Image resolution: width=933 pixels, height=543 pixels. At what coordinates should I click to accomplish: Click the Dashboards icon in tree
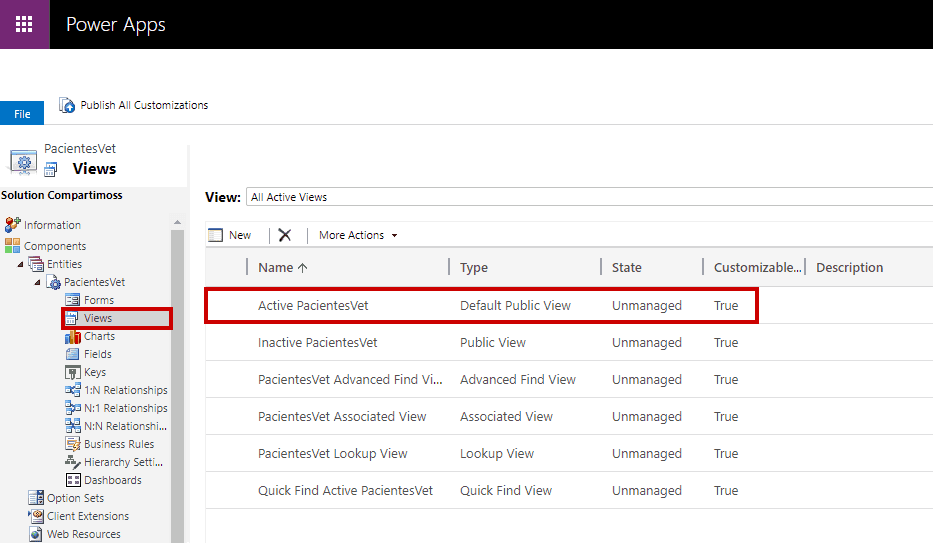tap(73, 480)
